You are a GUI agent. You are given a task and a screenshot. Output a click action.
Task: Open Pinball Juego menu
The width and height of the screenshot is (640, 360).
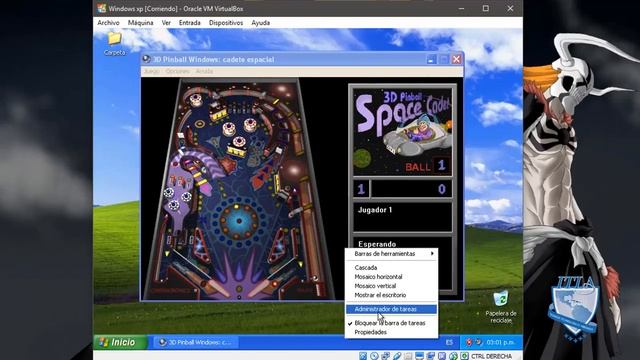tap(151, 71)
